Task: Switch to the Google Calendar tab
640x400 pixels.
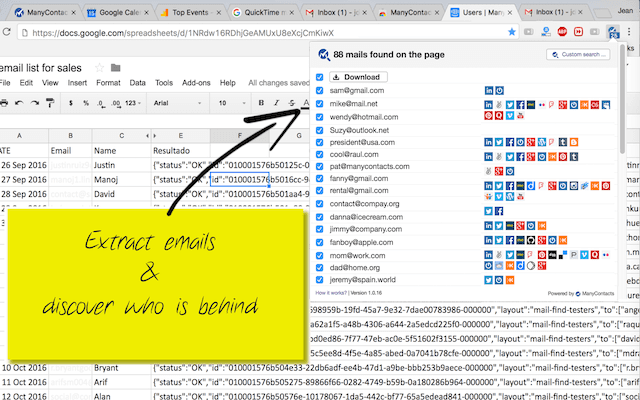Action: point(118,13)
